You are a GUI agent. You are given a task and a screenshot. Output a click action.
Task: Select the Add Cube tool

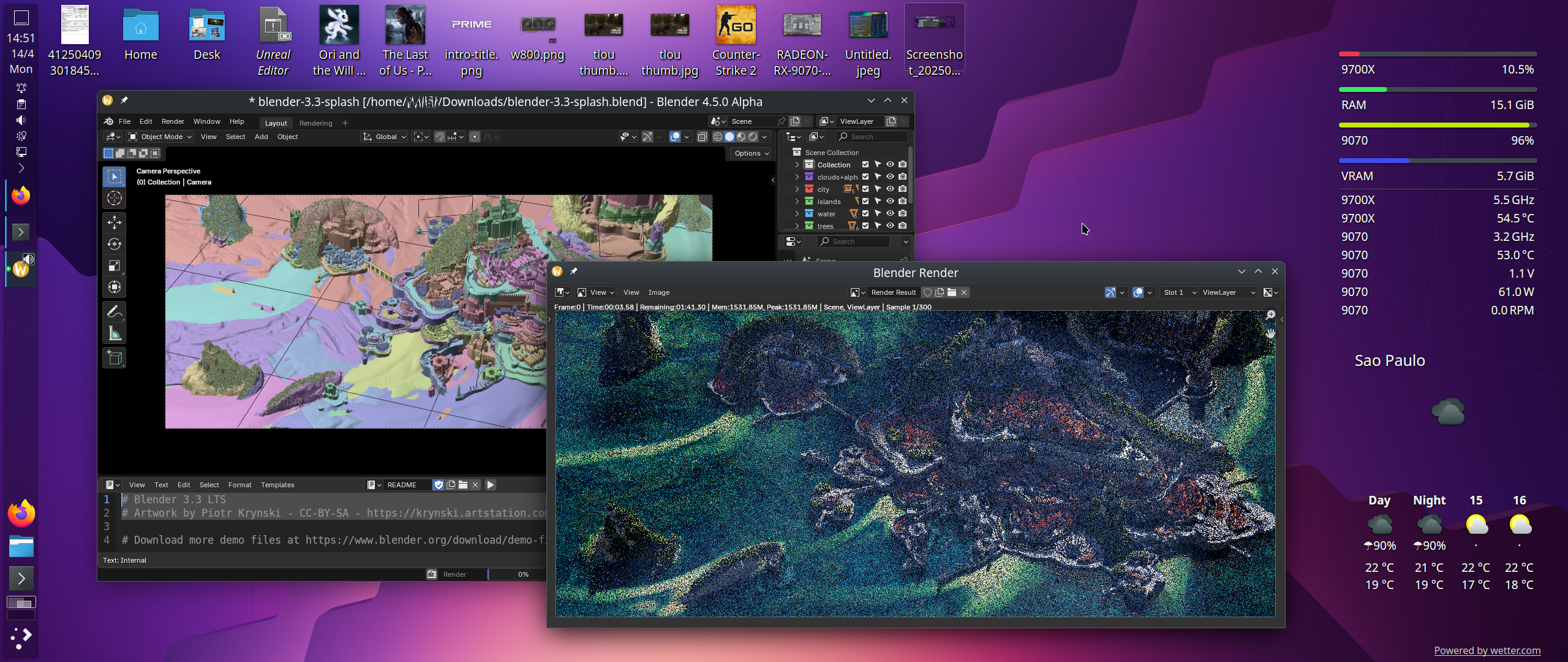(x=115, y=358)
